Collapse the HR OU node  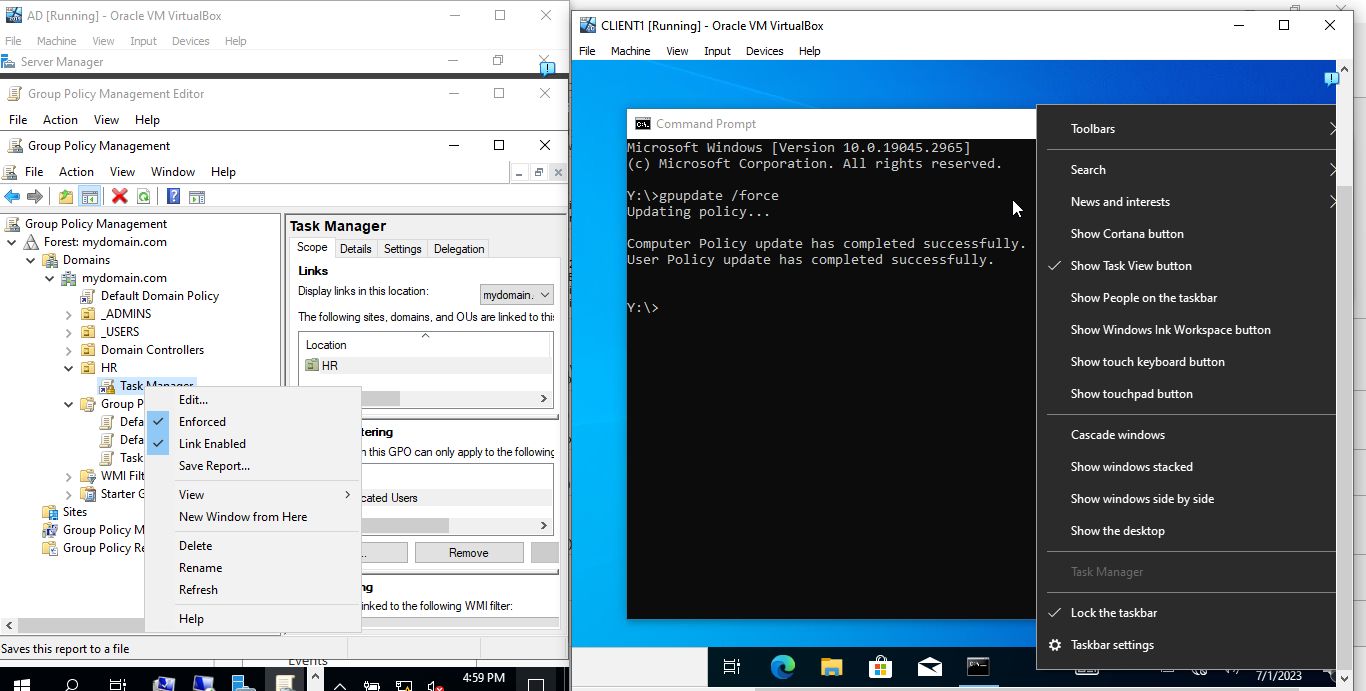point(69,368)
